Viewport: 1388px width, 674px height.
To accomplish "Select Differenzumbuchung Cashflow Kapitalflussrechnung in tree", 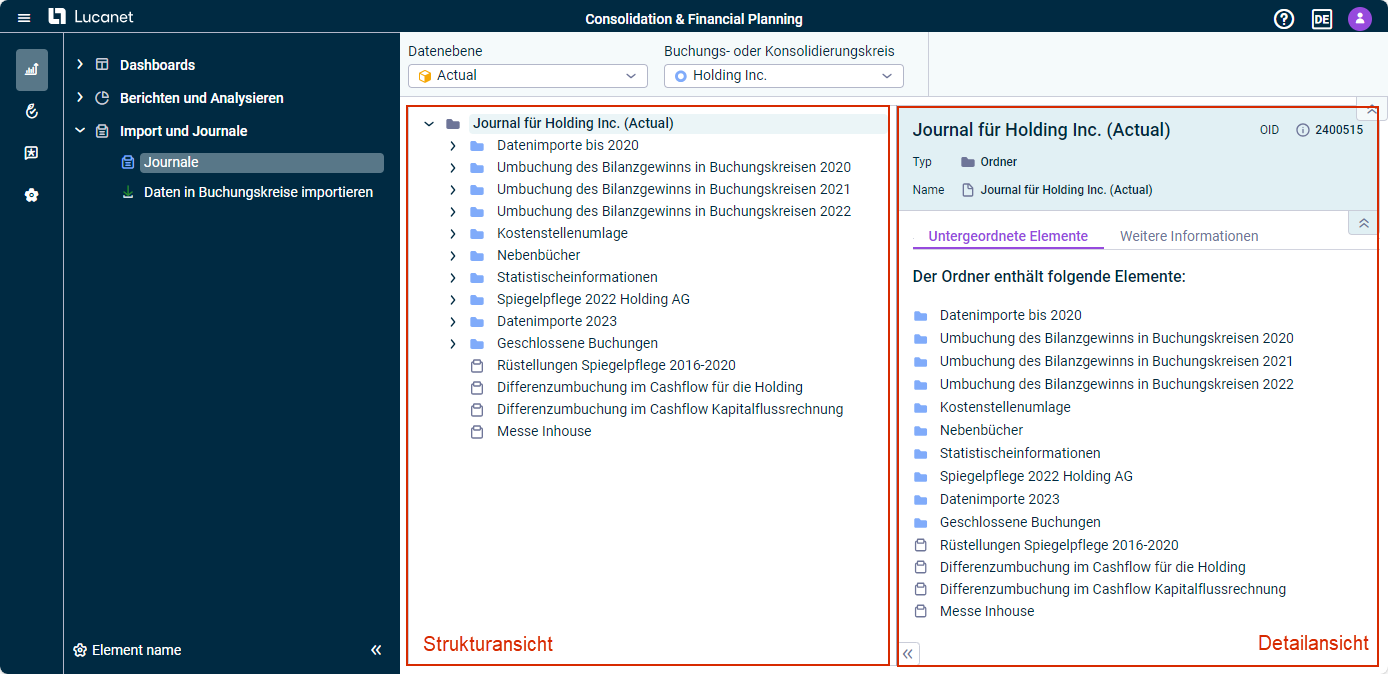I will point(670,410).
